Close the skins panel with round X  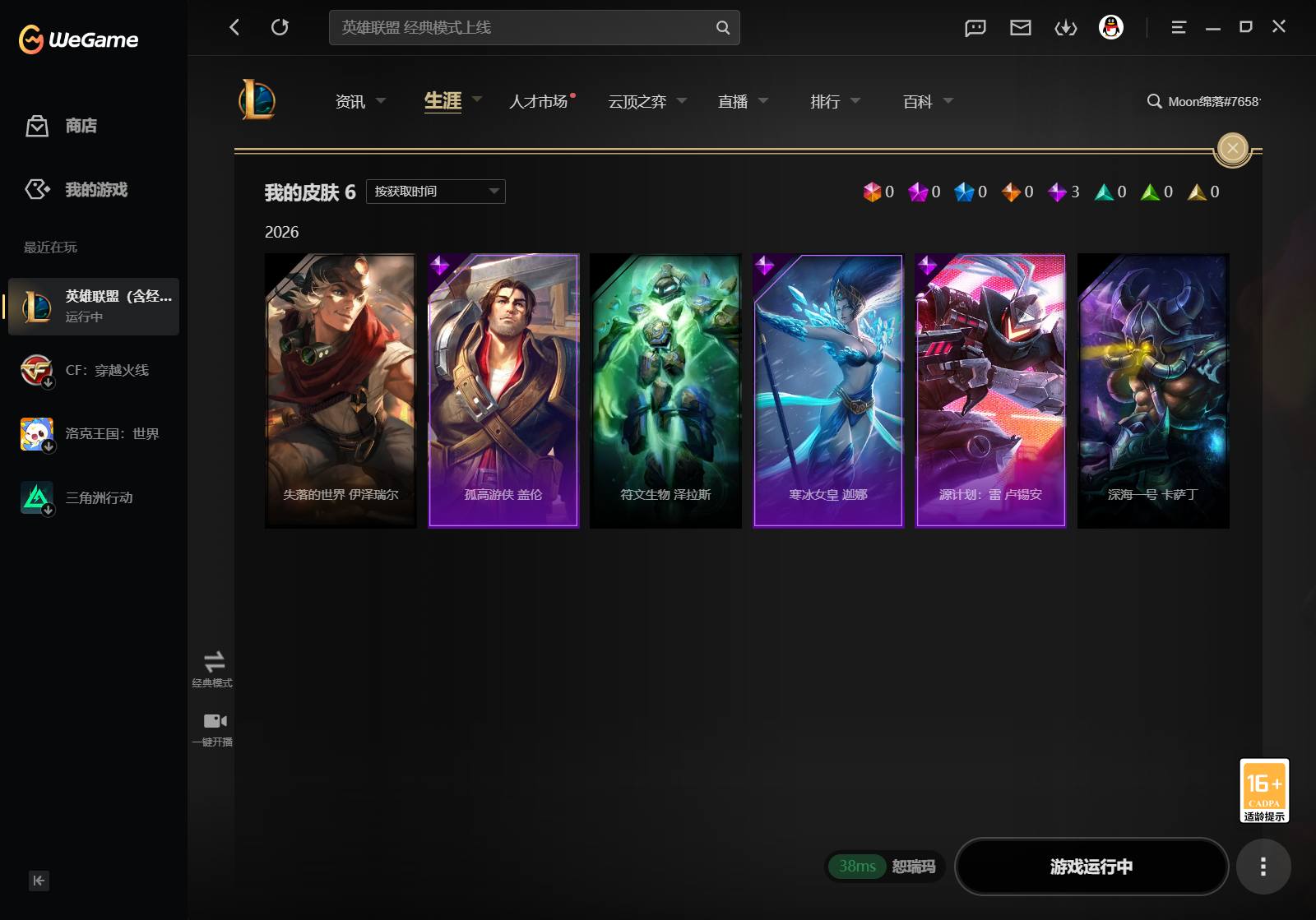coord(1232,149)
